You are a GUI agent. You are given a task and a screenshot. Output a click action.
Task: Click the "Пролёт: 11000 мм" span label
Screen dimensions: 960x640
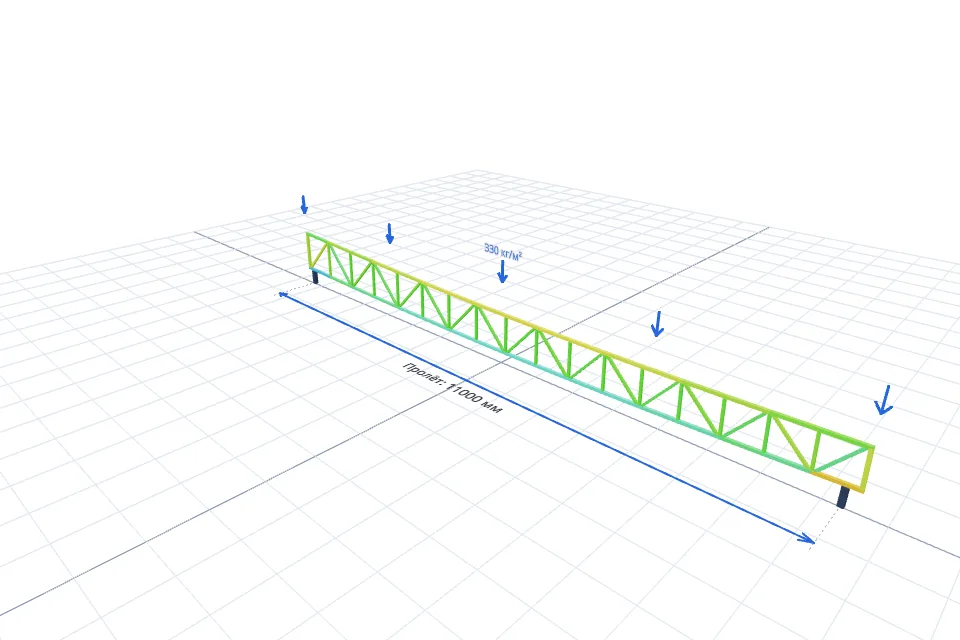tap(452, 388)
